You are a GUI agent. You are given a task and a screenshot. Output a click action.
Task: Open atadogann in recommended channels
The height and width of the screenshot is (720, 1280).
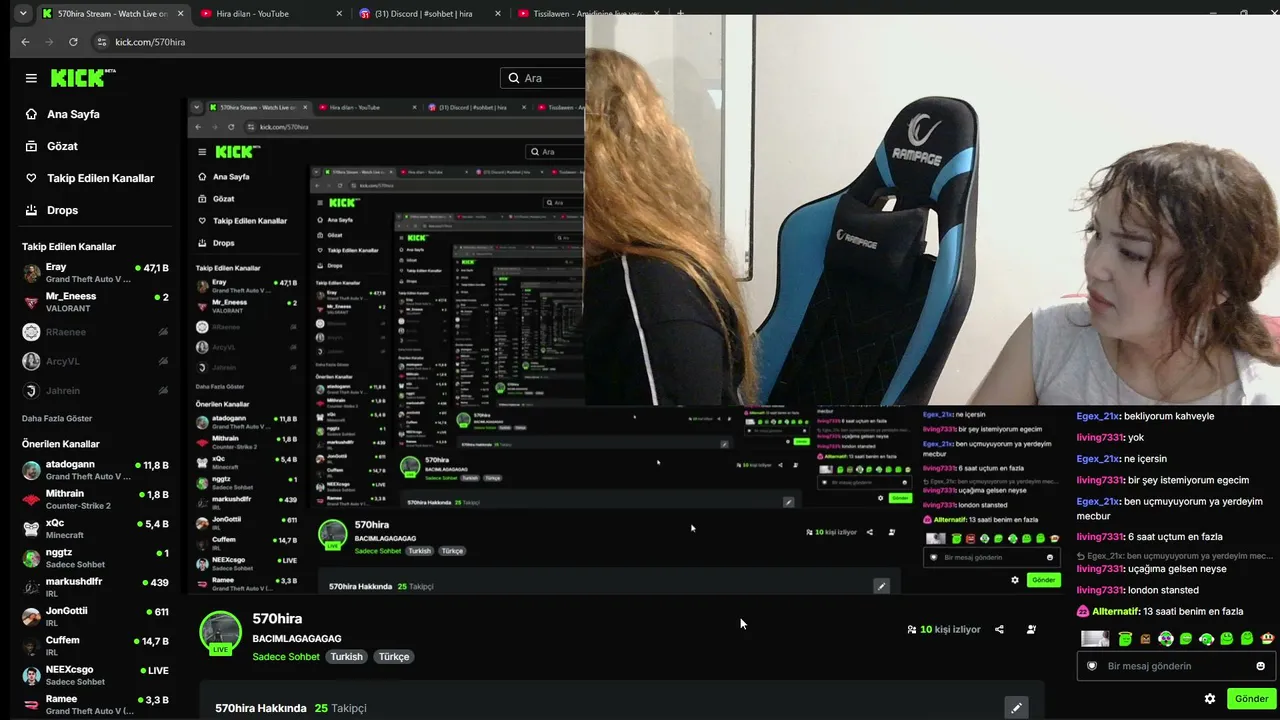(x=96, y=470)
